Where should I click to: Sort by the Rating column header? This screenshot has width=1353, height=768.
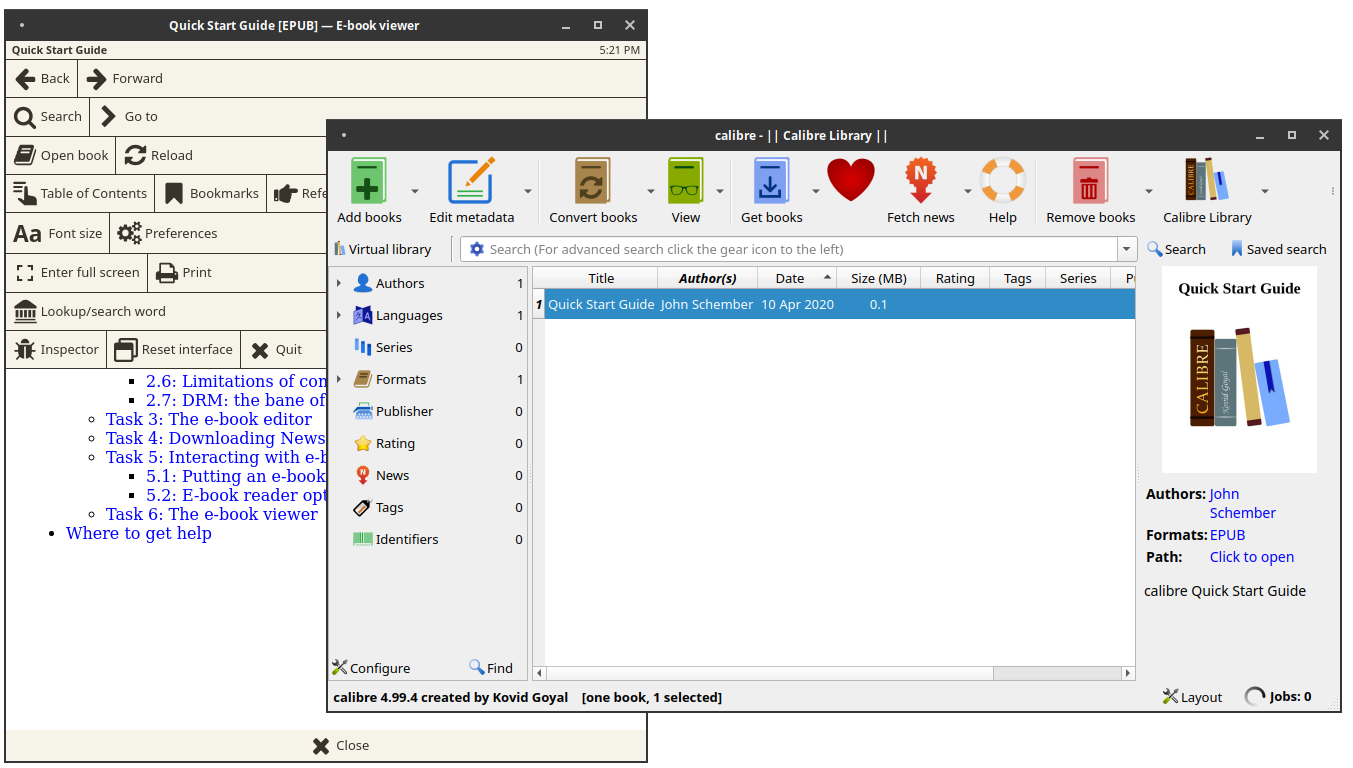point(954,279)
